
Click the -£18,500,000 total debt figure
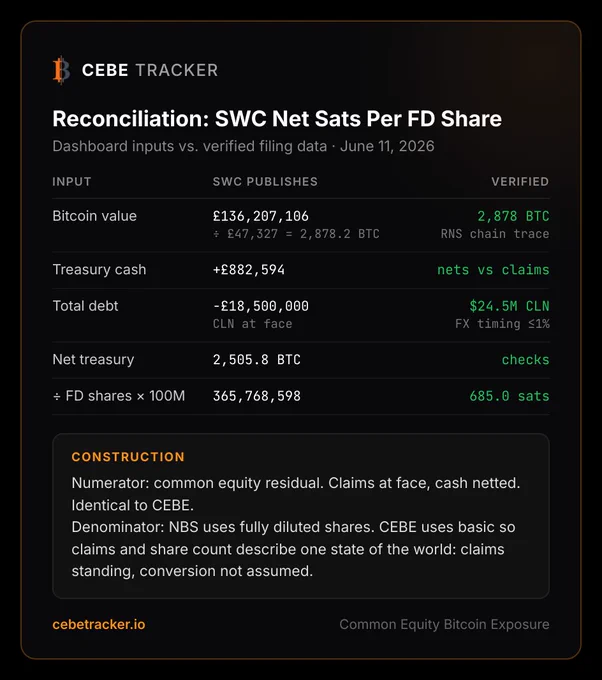(261, 306)
